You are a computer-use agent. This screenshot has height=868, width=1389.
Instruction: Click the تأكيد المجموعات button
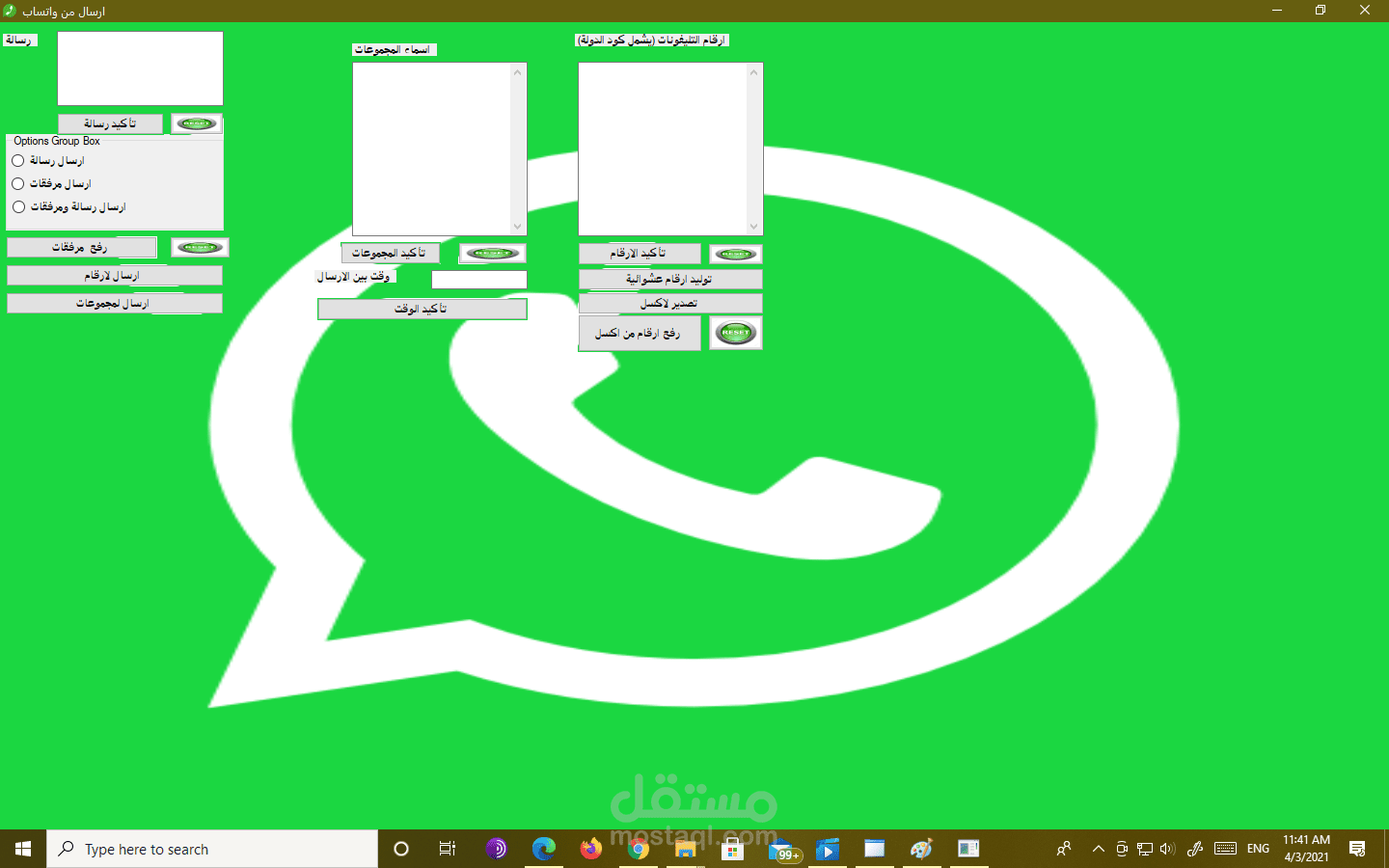[390, 254]
